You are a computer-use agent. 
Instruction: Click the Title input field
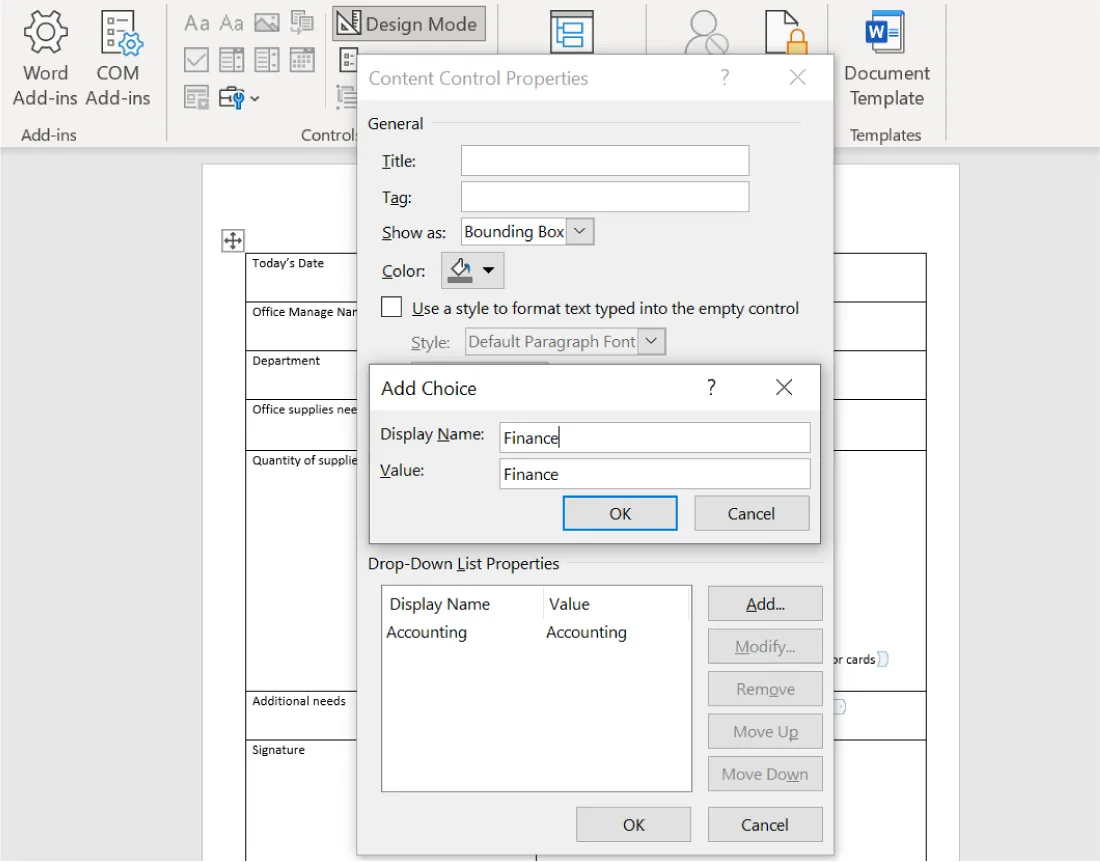[x=604, y=160]
